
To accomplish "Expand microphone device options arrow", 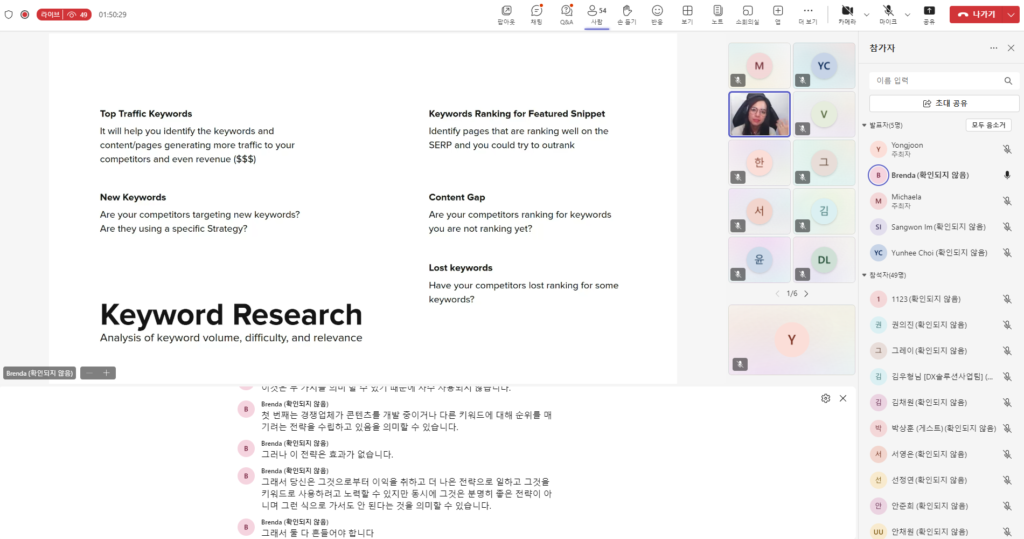I will tap(907, 14).
